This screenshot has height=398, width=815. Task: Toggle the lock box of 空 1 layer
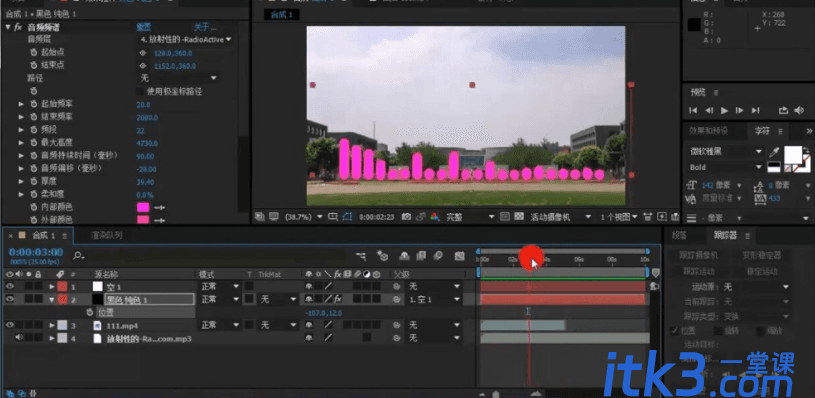(x=38, y=286)
